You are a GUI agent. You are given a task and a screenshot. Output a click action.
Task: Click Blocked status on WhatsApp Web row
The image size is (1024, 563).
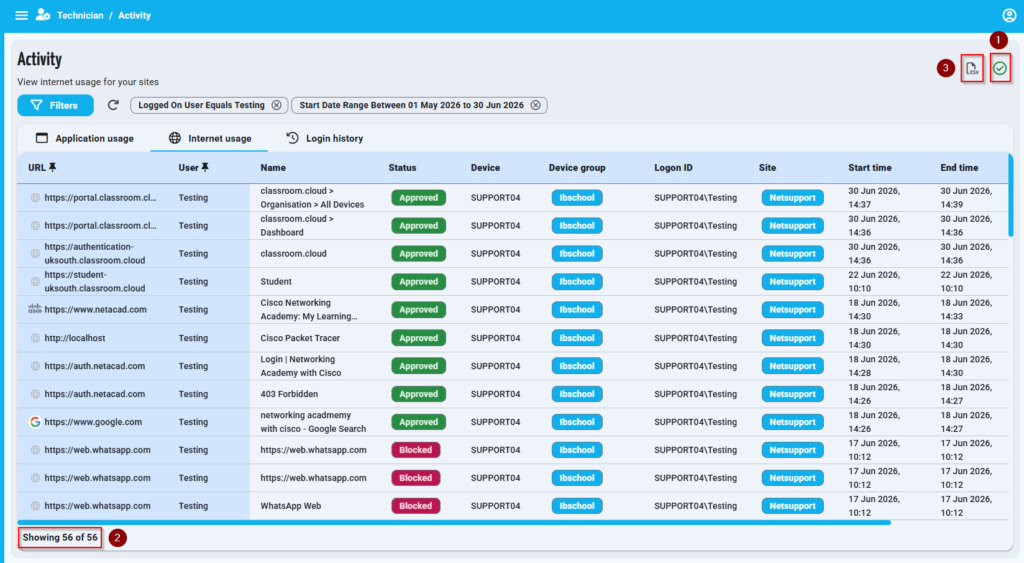pyautogui.click(x=415, y=506)
